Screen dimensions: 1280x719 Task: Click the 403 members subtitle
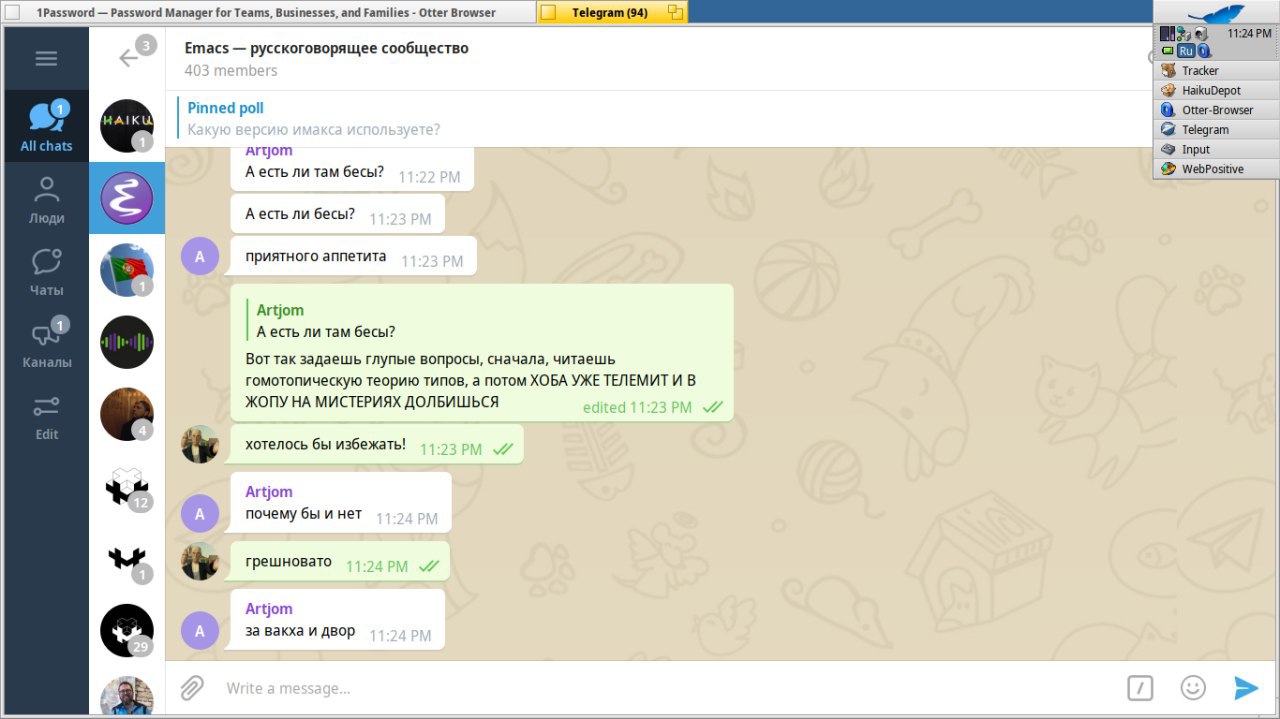(231, 71)
